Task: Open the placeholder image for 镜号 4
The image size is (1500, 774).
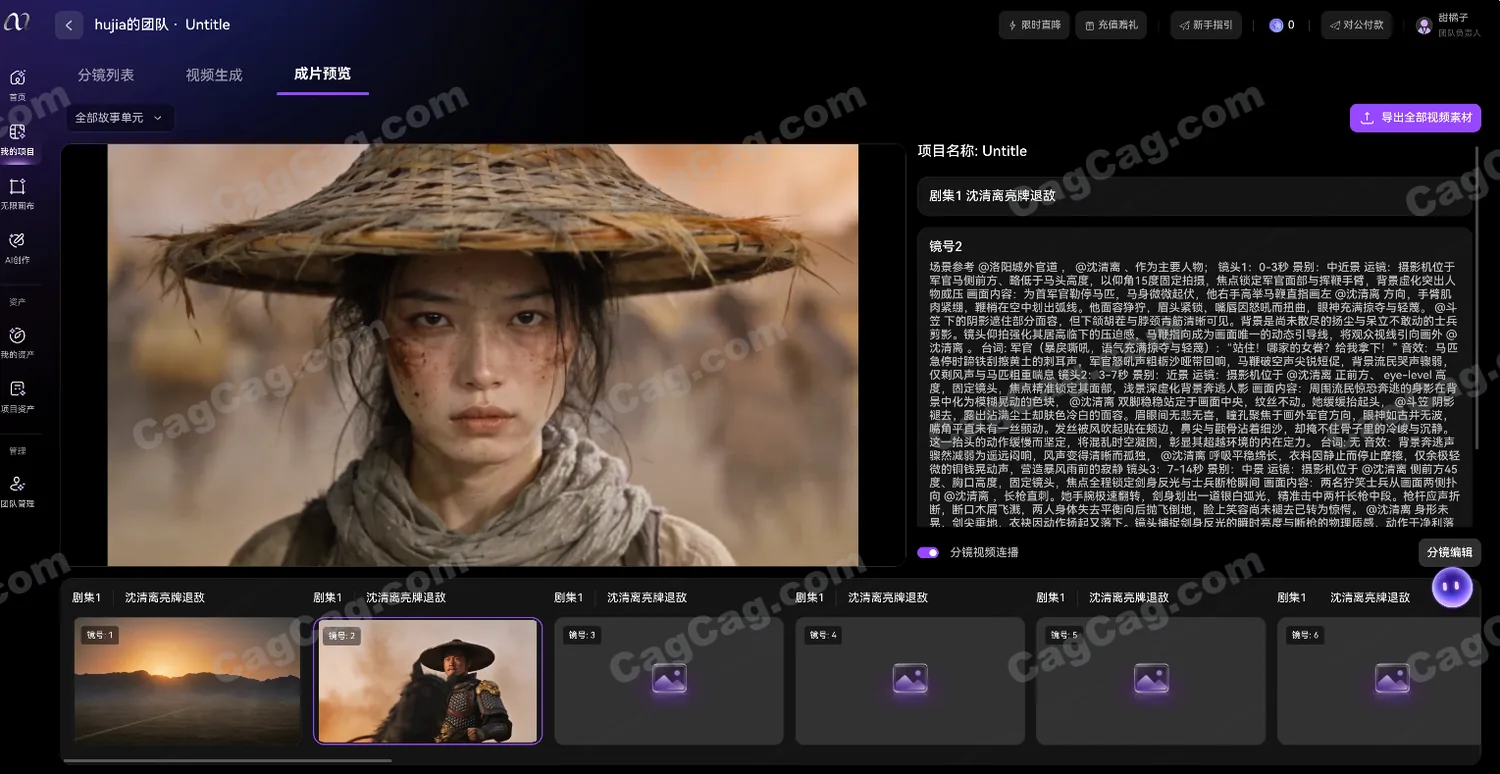Action: [910, 679]
